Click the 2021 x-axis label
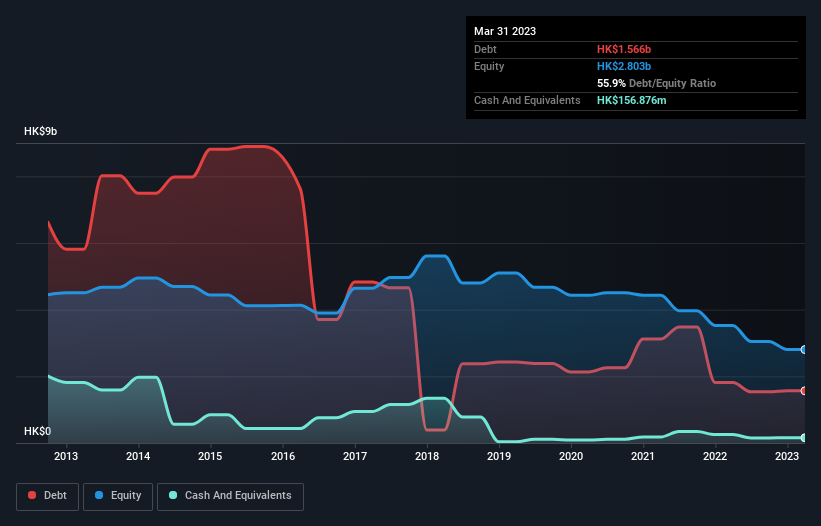This screenshot has width=821, height=526. (643, 456)
